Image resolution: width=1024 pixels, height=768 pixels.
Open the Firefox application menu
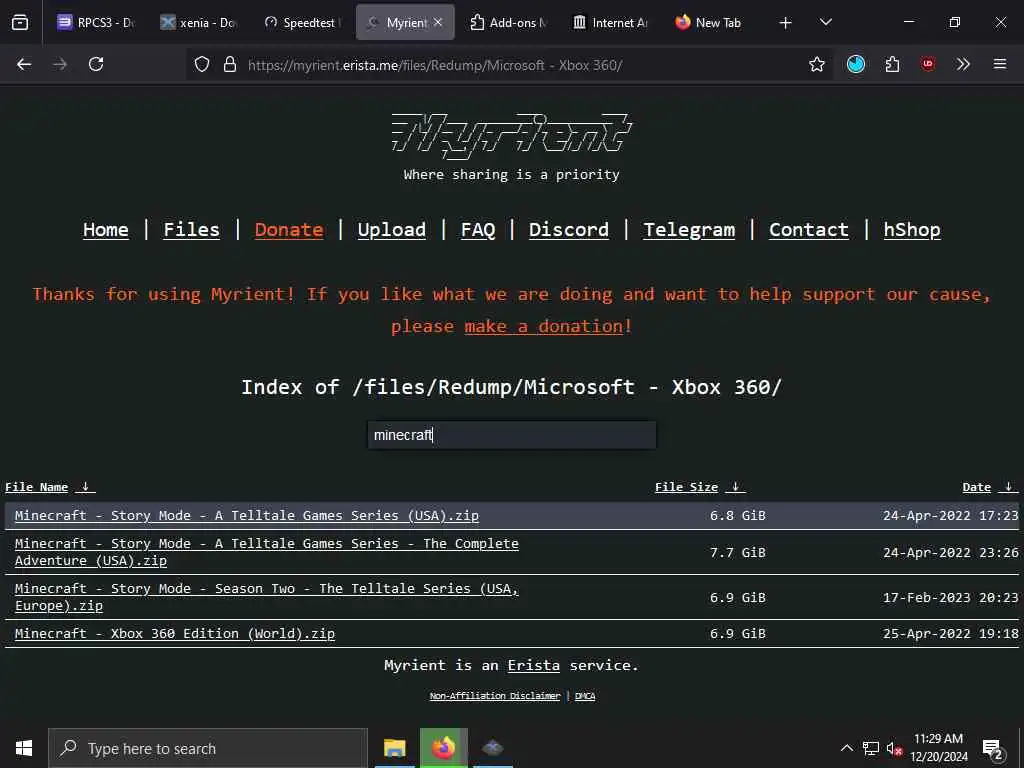[x=1000, y=64]
